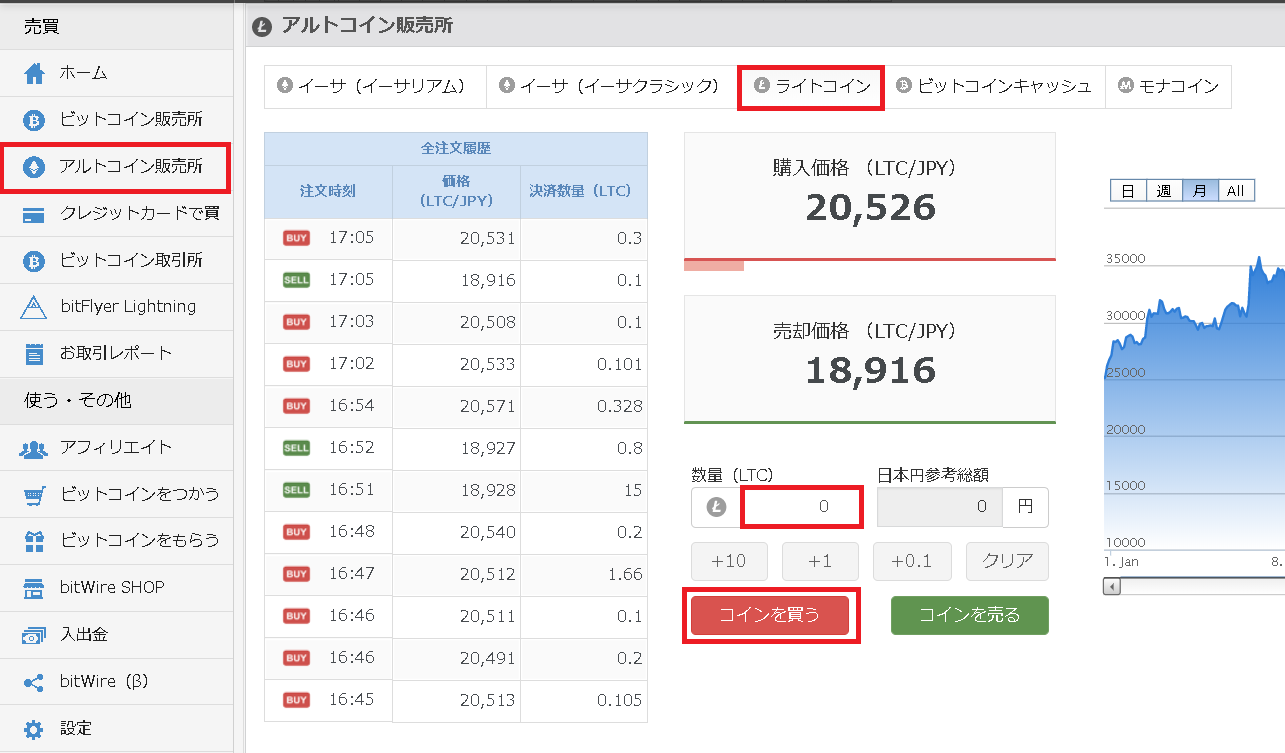Open アルトコイン販売所 in the sidebar
Image resolution: width=1285 pixels, height=753 pixels.
pyautogui.click(x=116, y=167)
